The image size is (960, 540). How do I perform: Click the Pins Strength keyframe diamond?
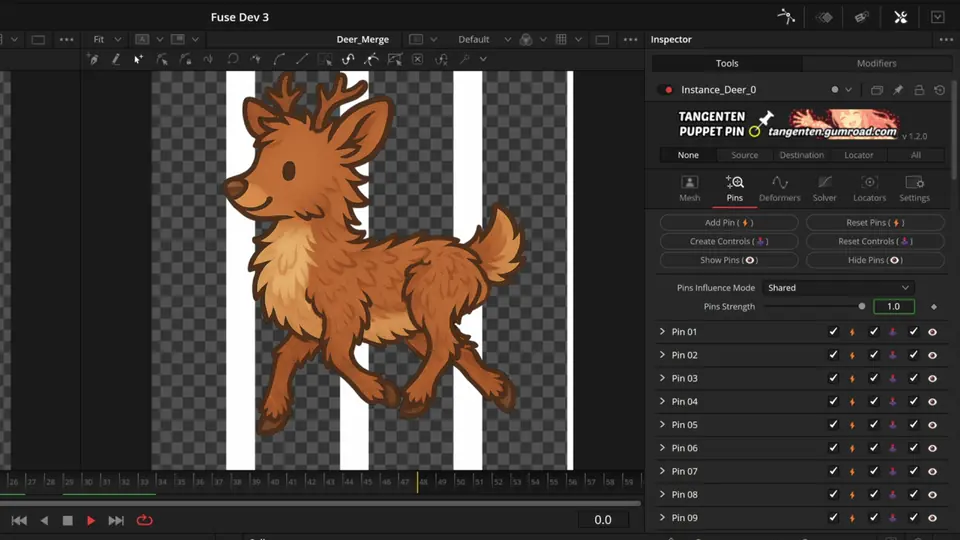tap(934, 307)
